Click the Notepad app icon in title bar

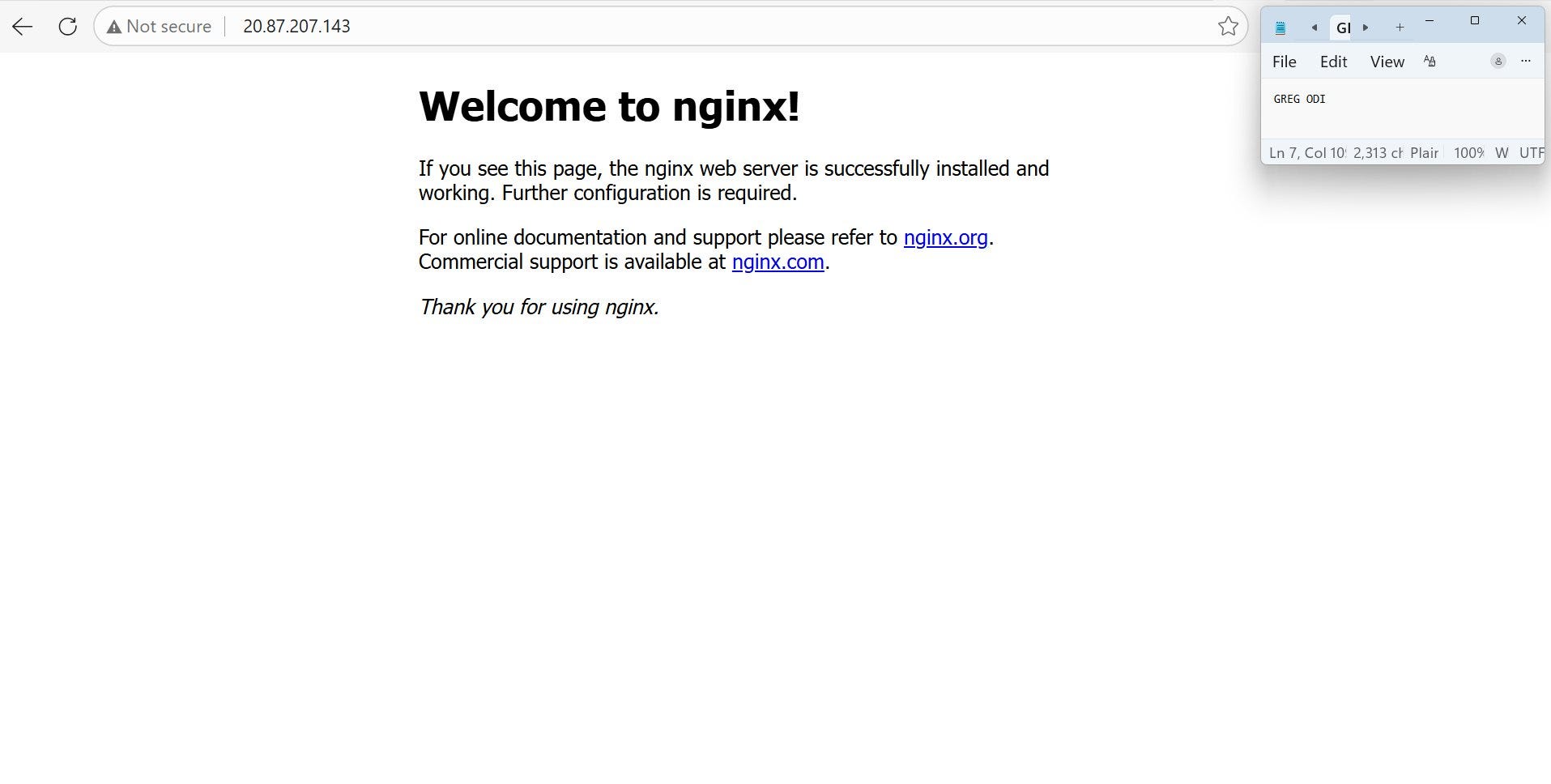click(1280, 28)
